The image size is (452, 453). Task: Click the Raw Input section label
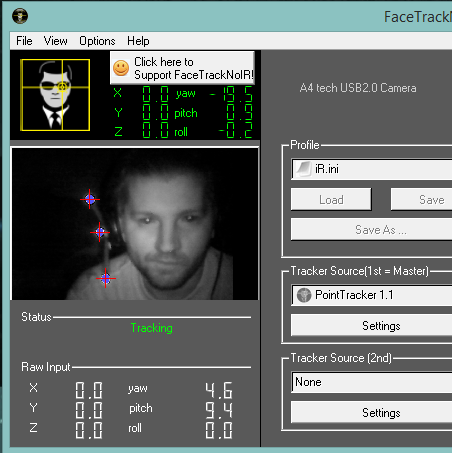(46, 367)
